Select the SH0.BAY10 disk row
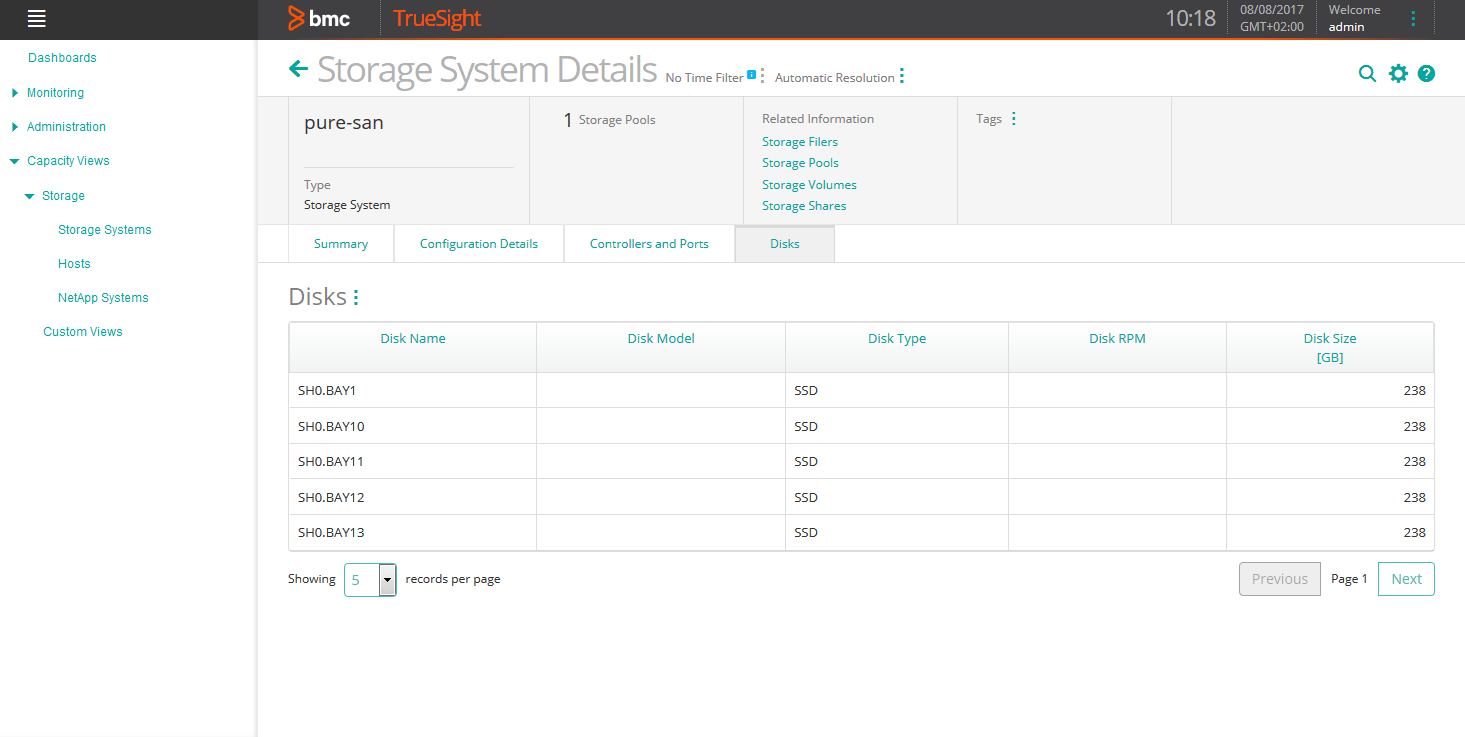 pyautogui.click(x=861, y=426)
